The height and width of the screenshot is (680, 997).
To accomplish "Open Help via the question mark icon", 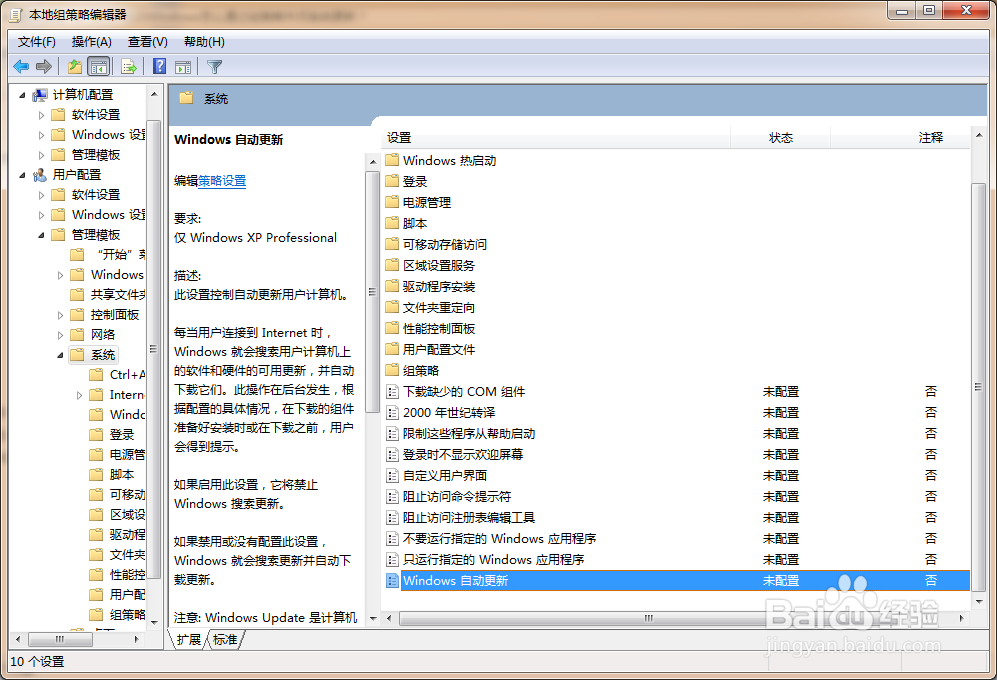I will tap(160, 66).
